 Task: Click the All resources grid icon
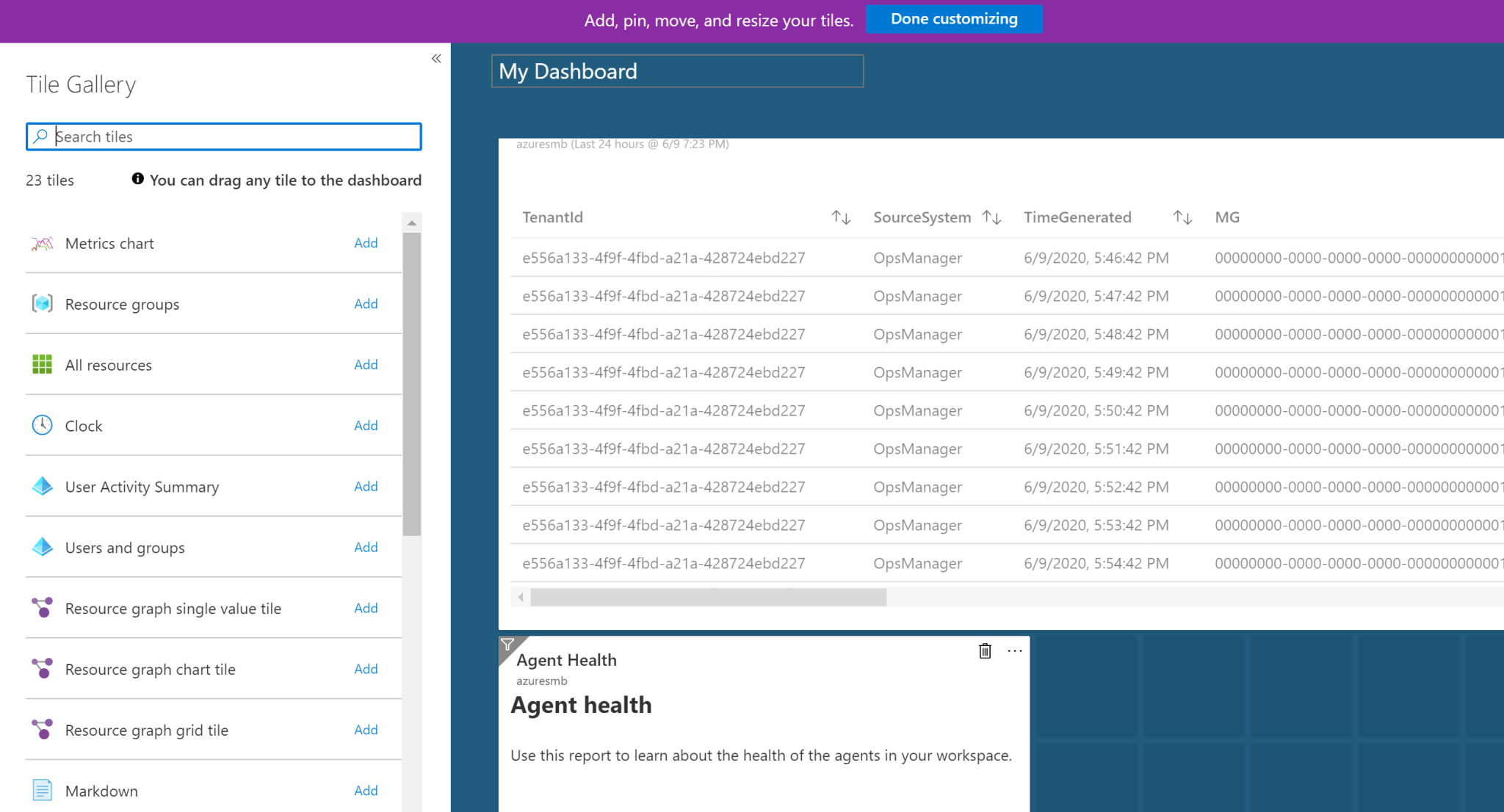tap(42, 364)
